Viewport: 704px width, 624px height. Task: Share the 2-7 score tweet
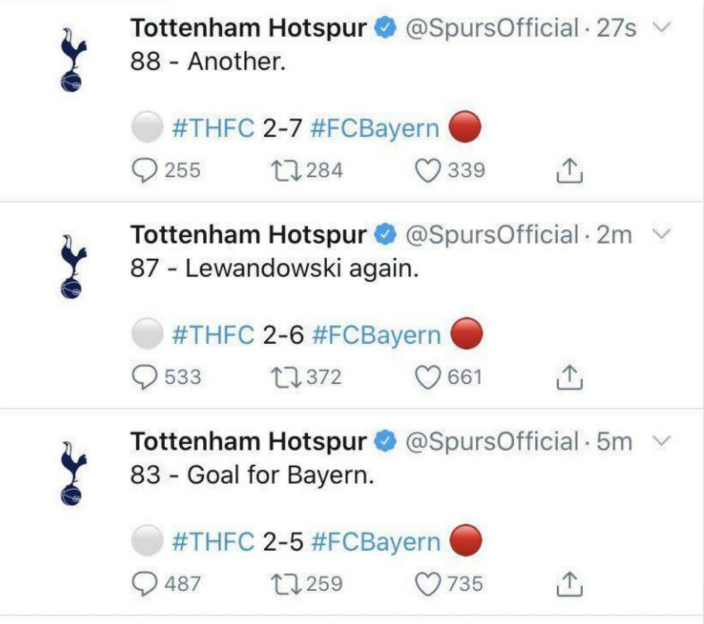569,171
